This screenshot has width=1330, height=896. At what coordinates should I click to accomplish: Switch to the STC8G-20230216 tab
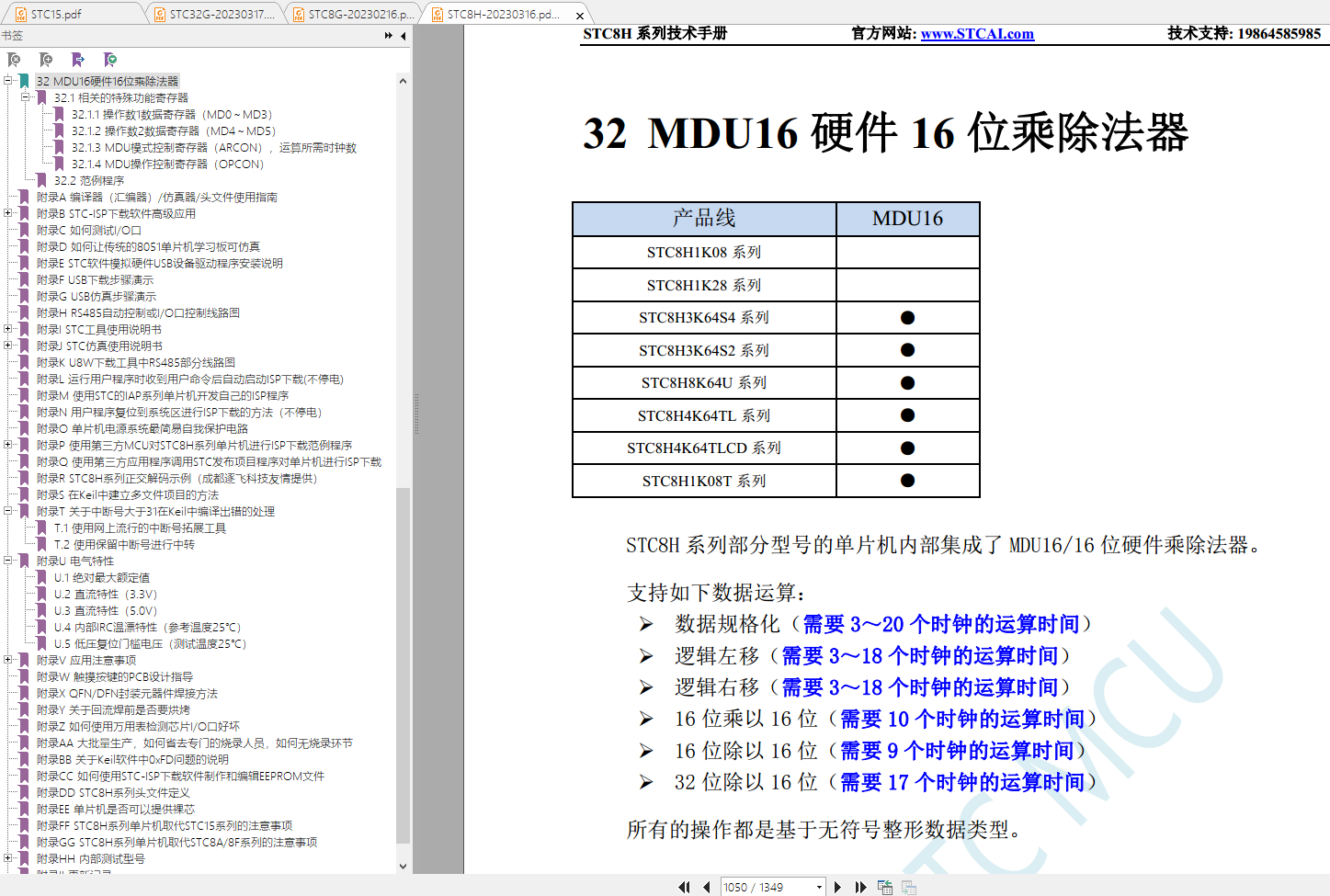[352, 15]
